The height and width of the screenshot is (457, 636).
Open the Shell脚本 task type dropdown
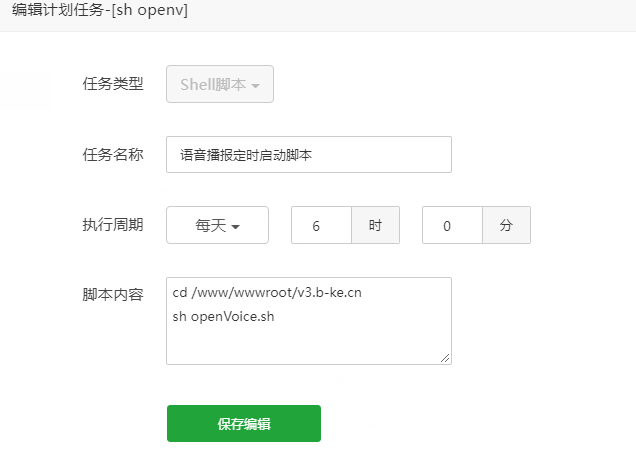point(220,84)
